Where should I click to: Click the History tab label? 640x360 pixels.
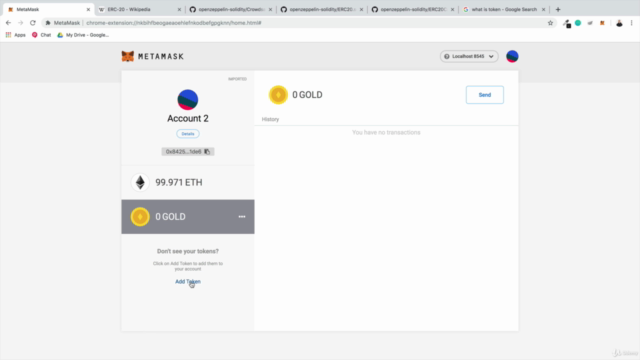(x=270, y=119)
